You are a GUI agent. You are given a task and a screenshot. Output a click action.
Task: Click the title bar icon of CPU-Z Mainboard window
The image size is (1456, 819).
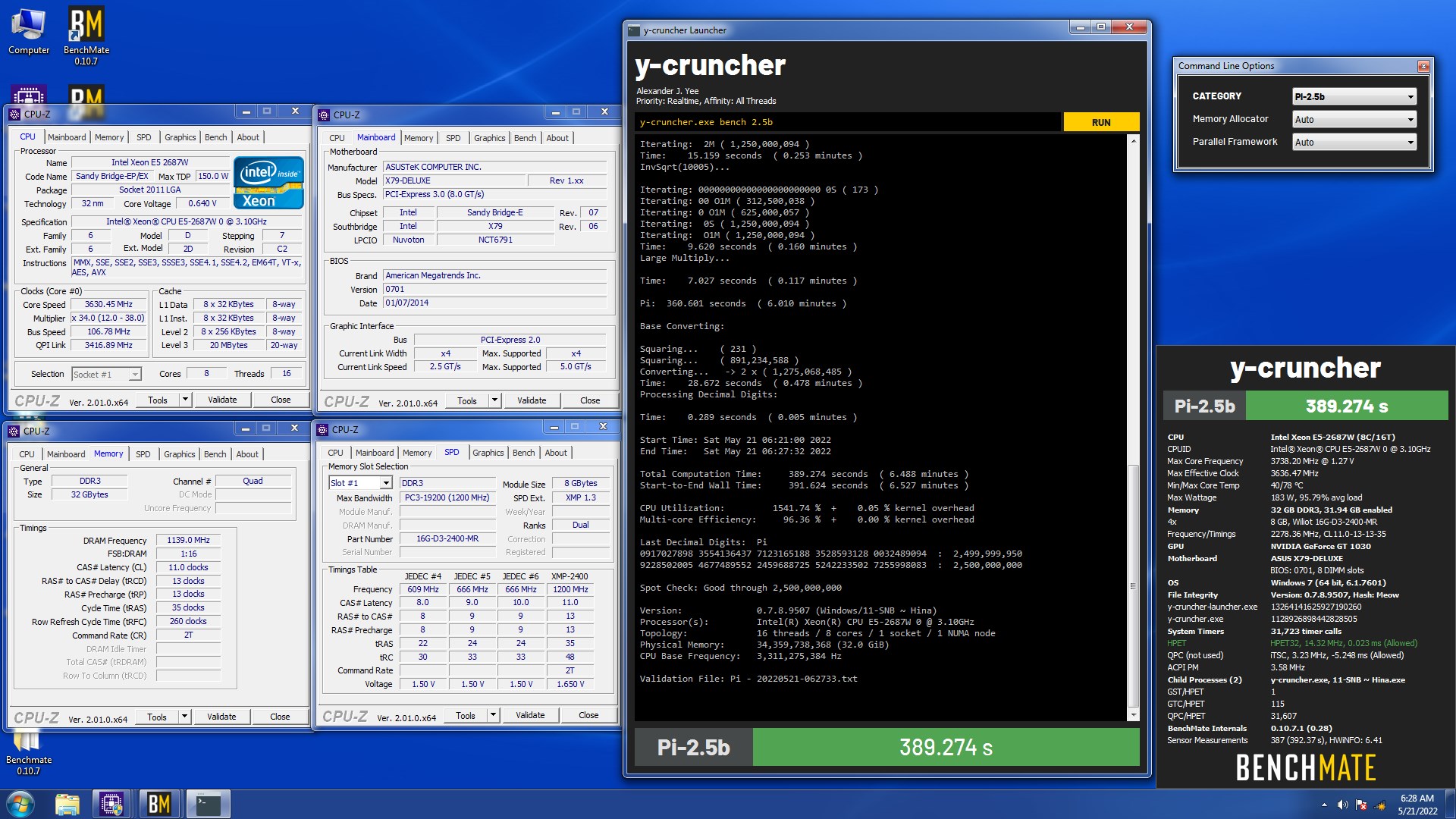pos(323,115)
